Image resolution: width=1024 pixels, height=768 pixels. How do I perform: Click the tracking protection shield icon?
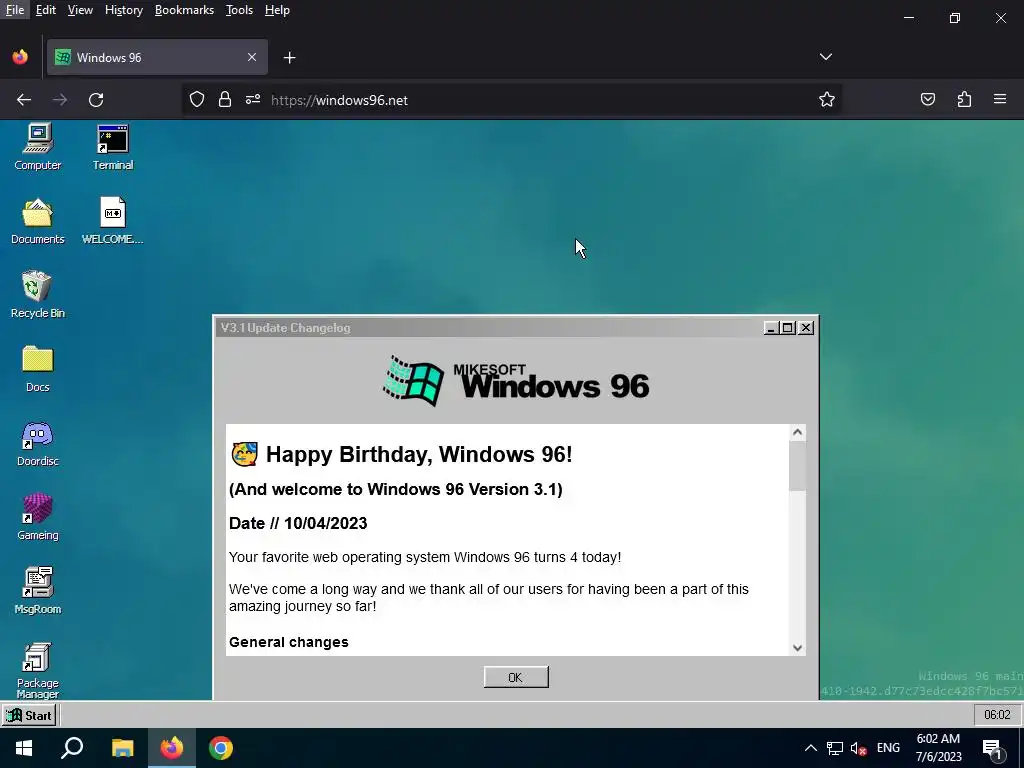click(x=197, y=99)
